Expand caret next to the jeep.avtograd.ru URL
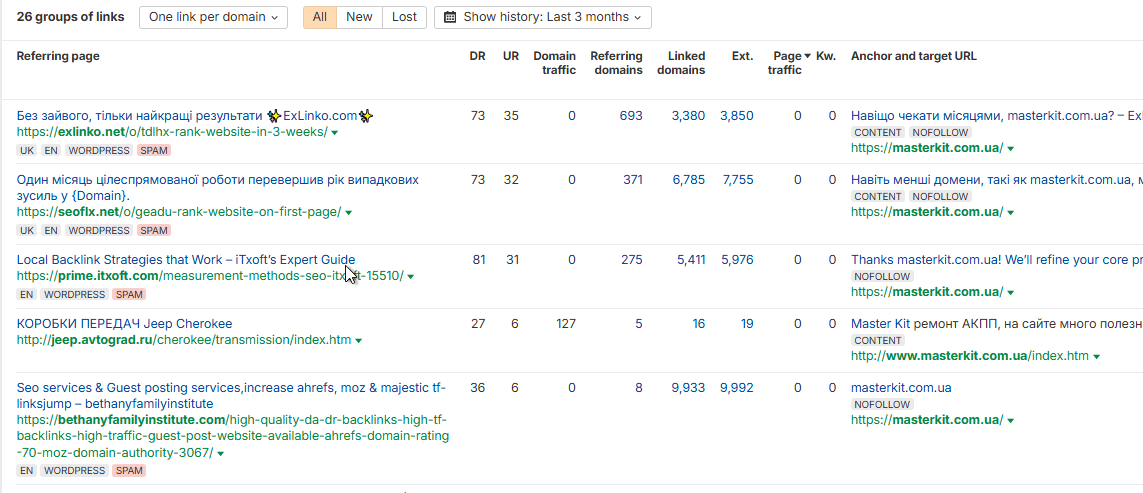The height and width of the screenshot is (493, 1143). pos(358,341)
